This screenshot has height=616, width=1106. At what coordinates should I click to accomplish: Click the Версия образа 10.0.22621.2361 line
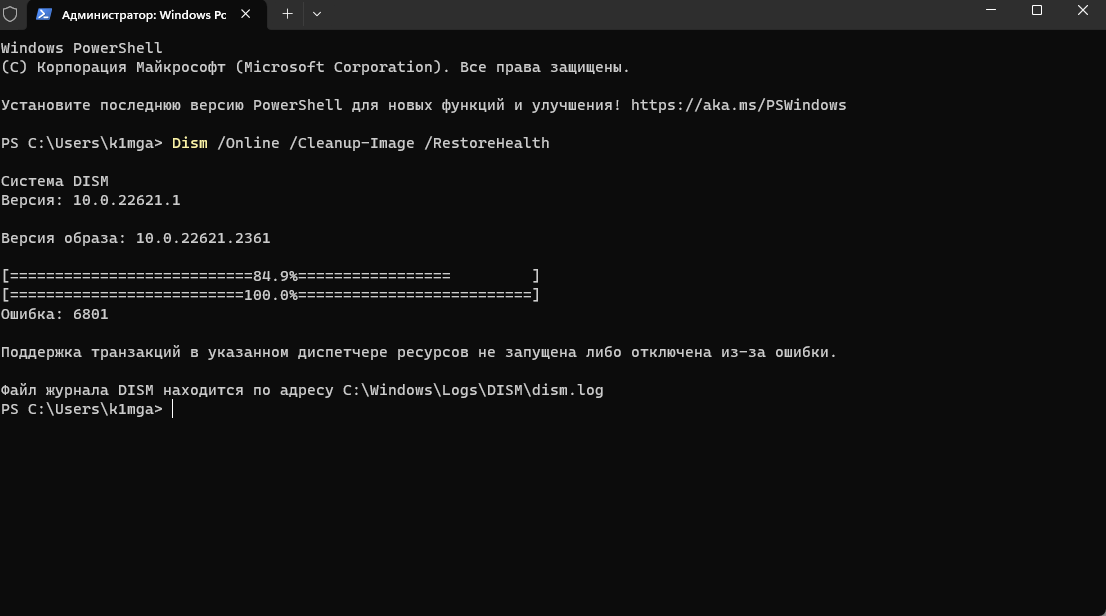[135, 238]
